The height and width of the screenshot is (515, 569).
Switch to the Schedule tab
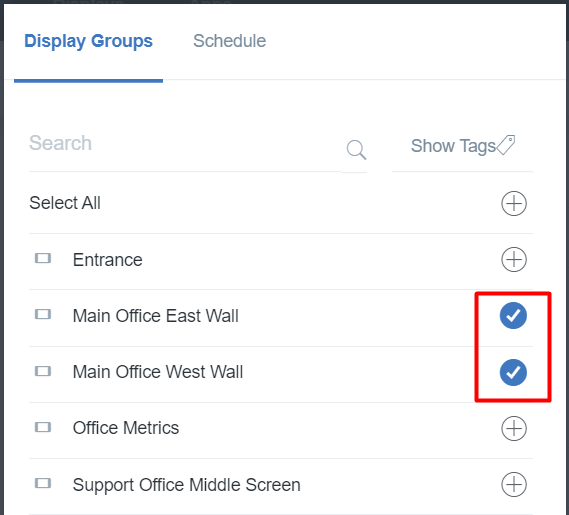click(229, 41)
